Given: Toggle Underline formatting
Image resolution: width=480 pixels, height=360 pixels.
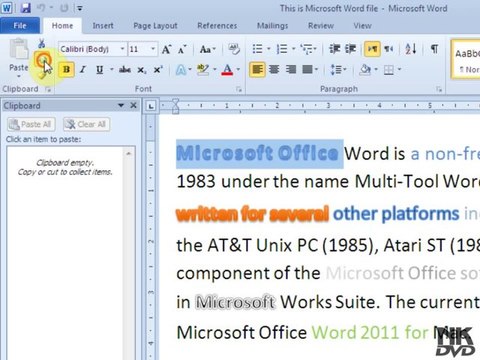Looking at the screenshot, I should tap(99, 69).
